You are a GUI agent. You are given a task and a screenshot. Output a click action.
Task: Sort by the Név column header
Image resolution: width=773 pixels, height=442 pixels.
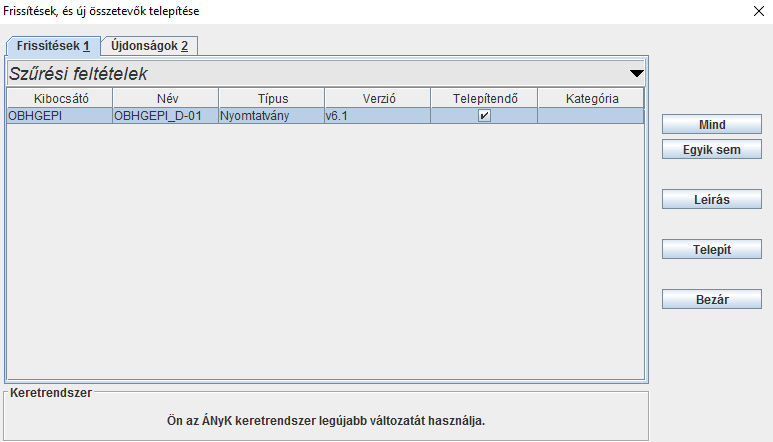(166, 98)
